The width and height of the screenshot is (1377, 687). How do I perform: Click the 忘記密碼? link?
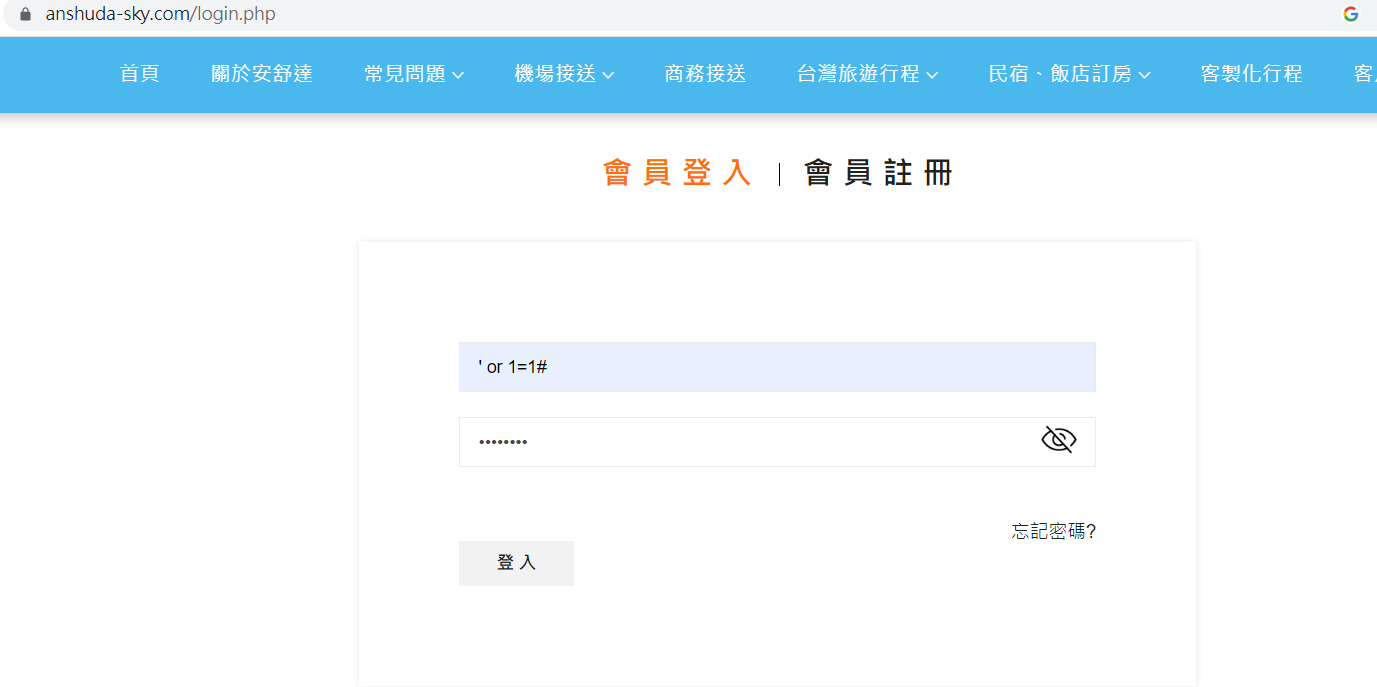(1054, 532)
